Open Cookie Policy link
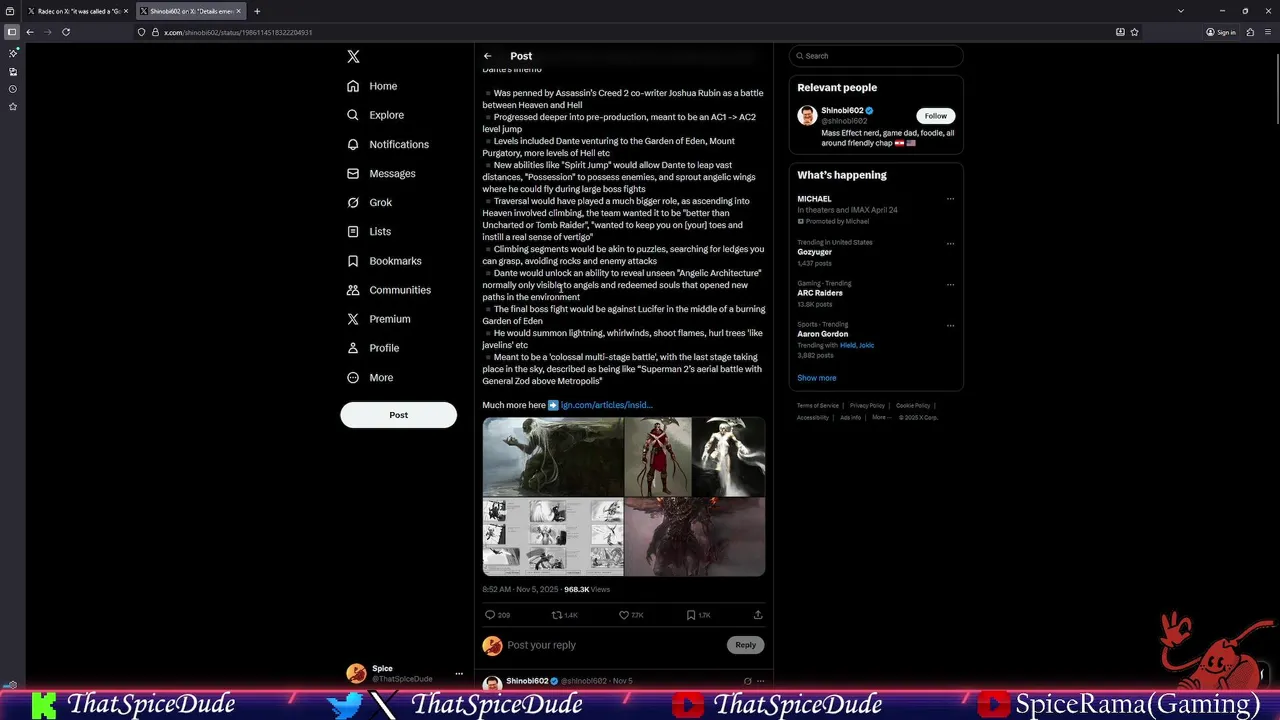 click(913, 406)
